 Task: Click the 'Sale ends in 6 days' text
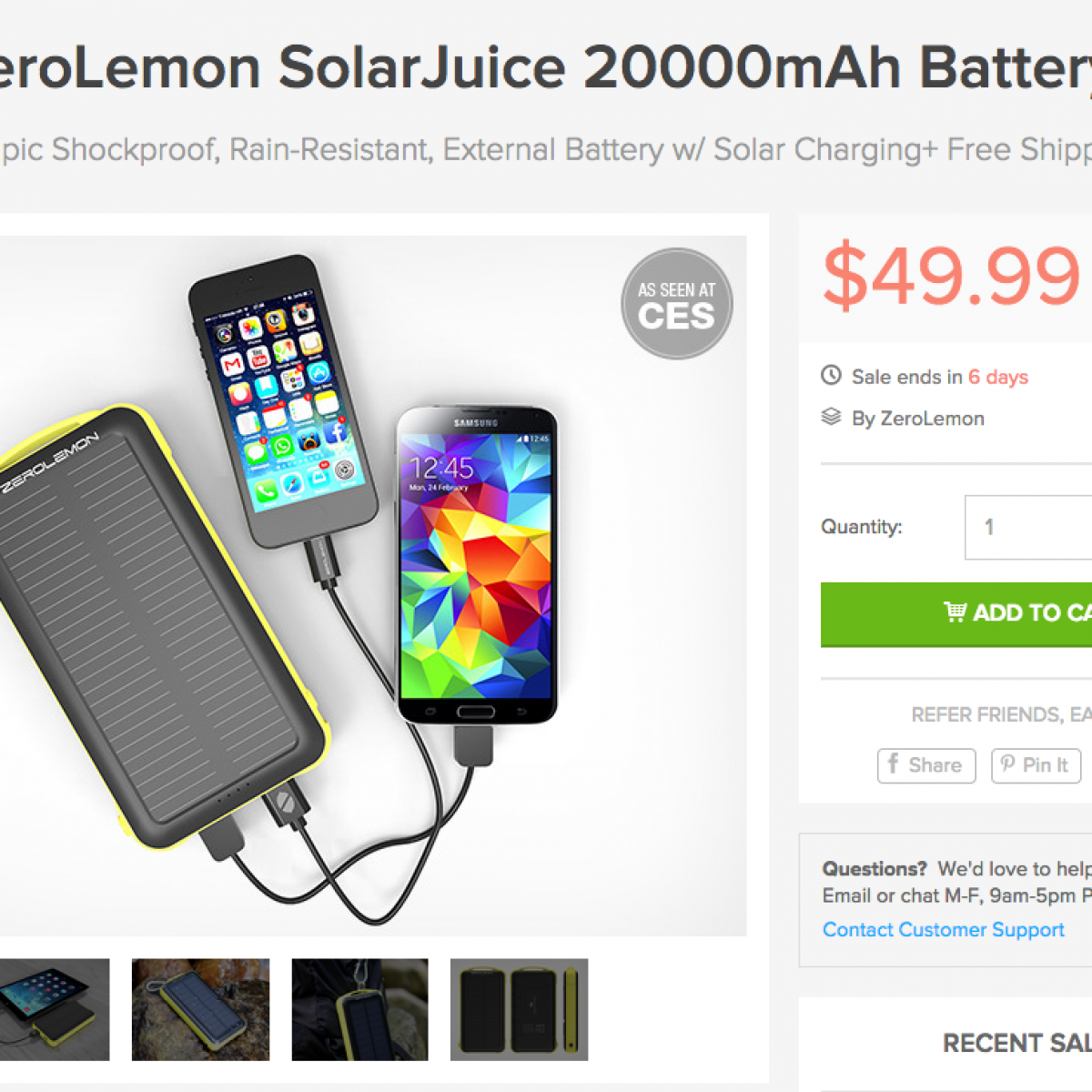[939, 377]
